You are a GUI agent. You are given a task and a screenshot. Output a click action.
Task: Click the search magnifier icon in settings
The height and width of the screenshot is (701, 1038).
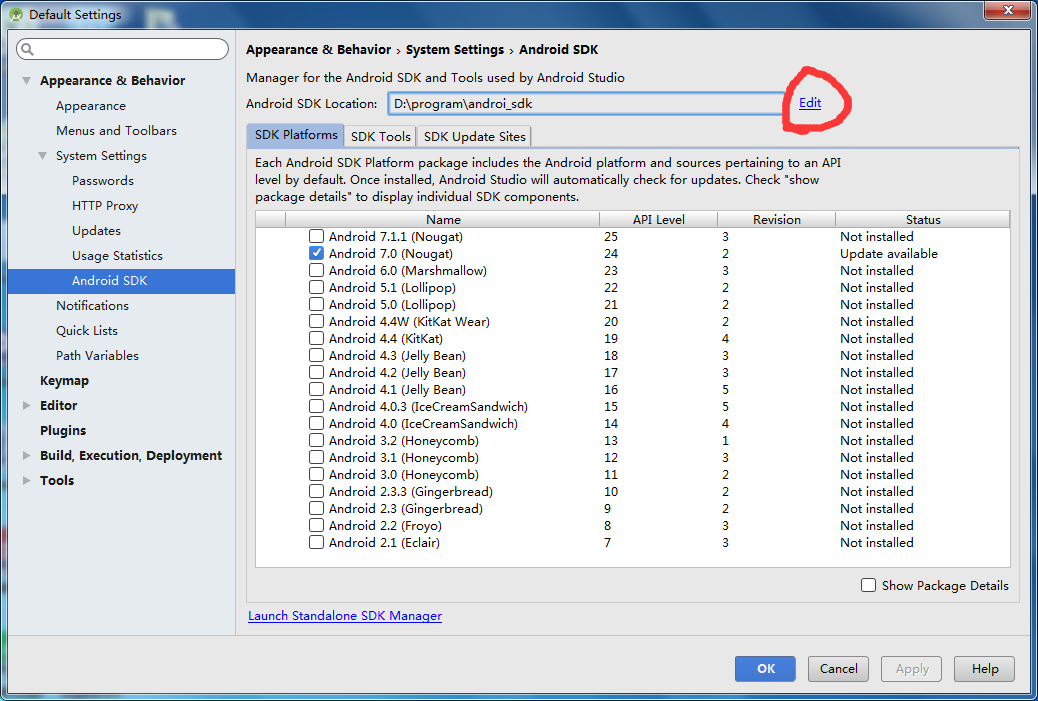[27, 50]
